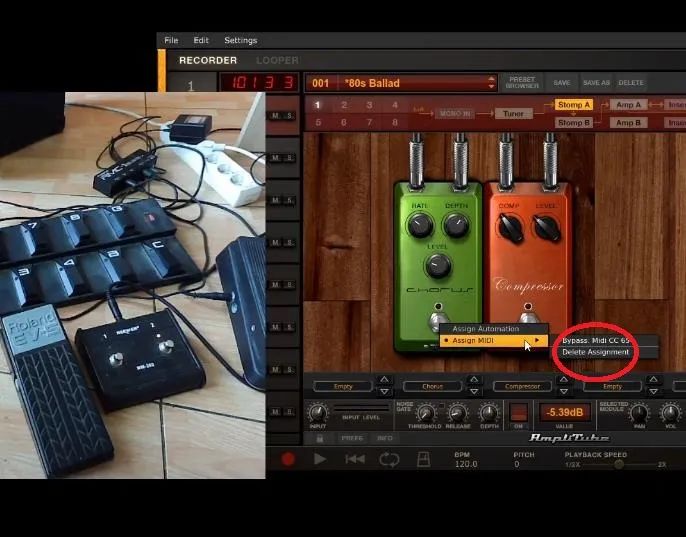Image resolution: width=686 pixels, height=537 pixels.
Task: Click the noise gate DEPTH knob
Action: [489, 413]
